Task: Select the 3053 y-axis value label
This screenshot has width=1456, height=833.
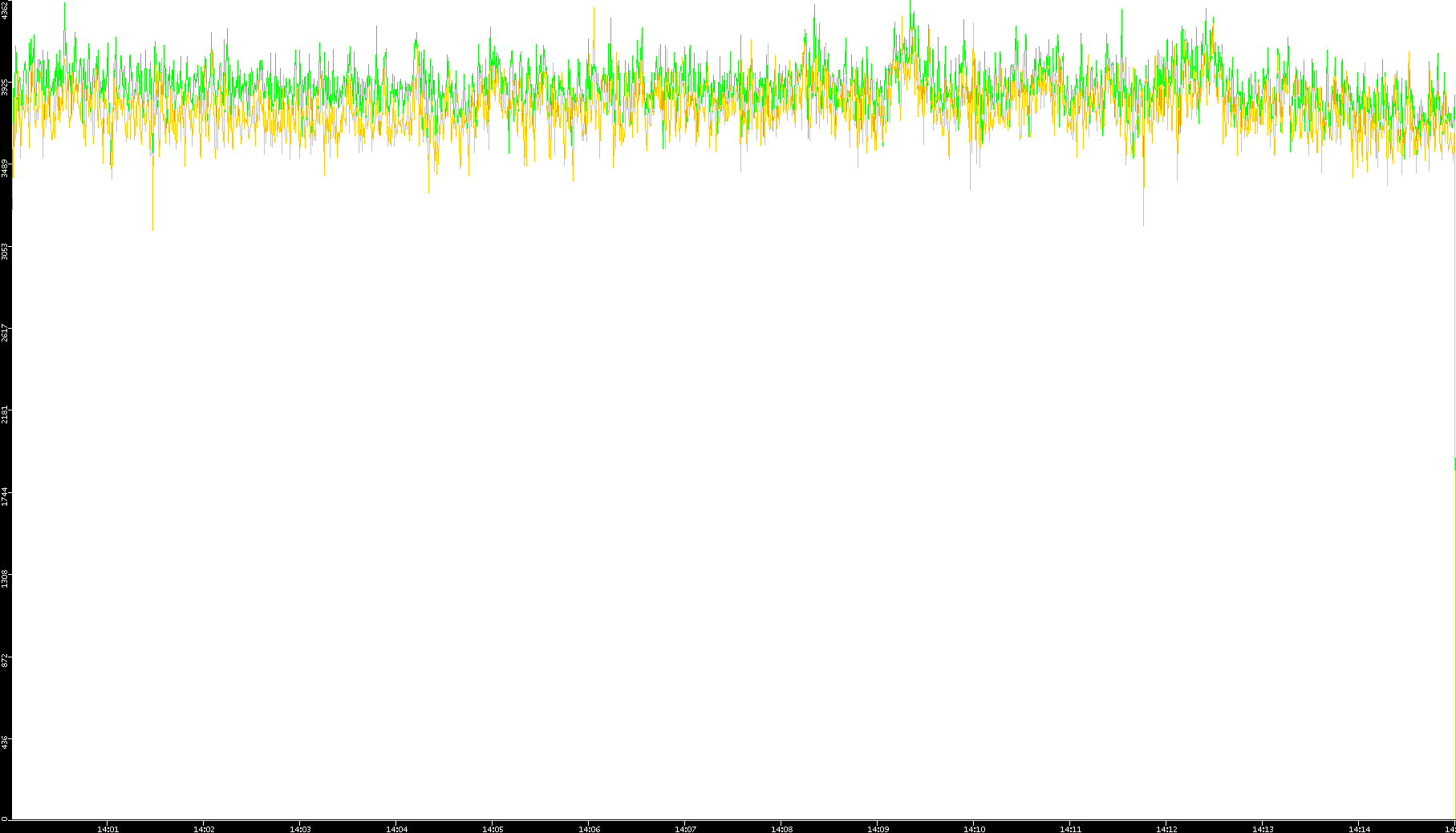Action: point(5,251)
